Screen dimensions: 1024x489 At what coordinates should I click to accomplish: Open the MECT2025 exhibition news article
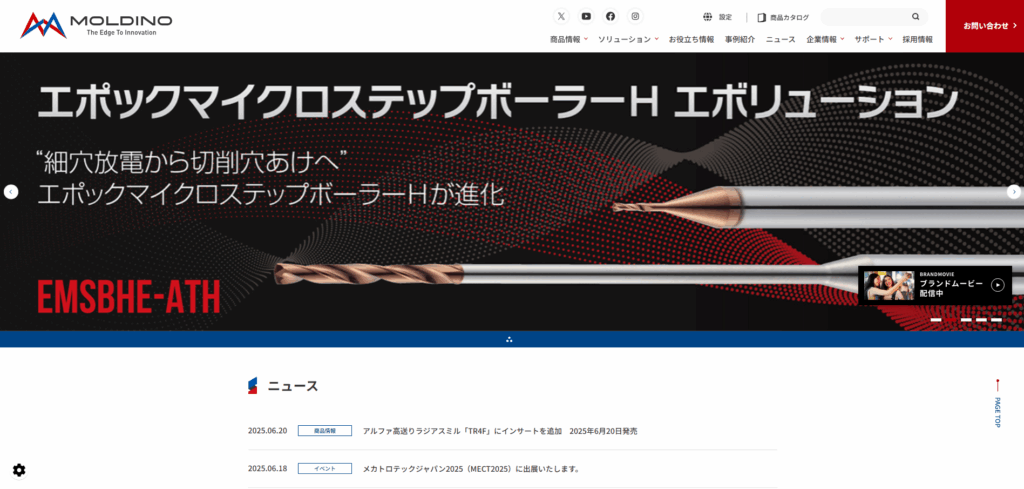[472, 469]
